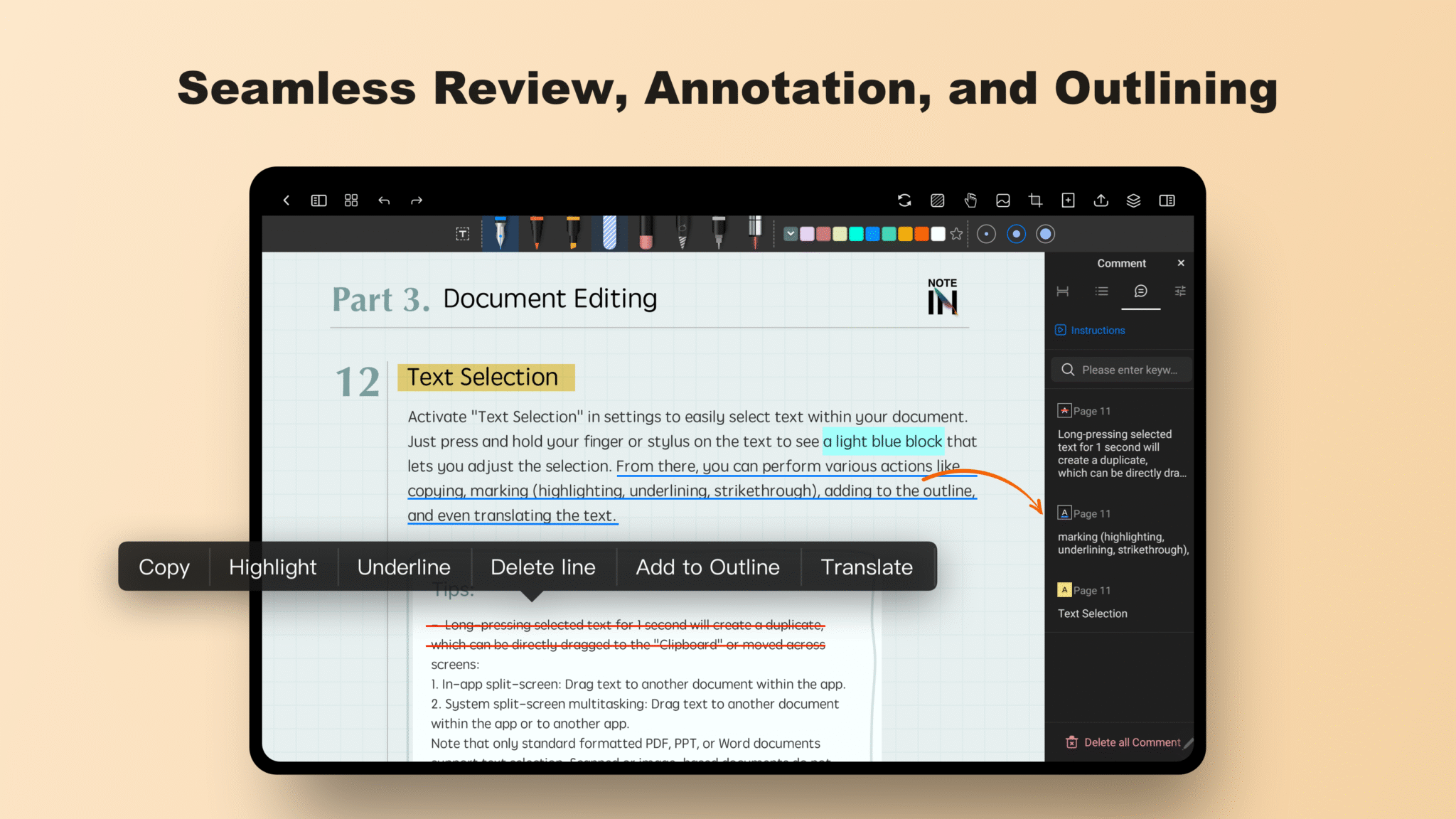
Task: Click the layers icon in the toolbar
Action: tap(1133, 200)
